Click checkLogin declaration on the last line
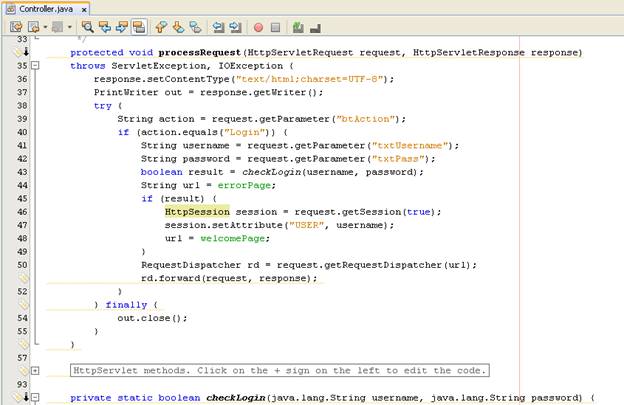The width and height of the screenshot is (624, 405). pos(236,397)
